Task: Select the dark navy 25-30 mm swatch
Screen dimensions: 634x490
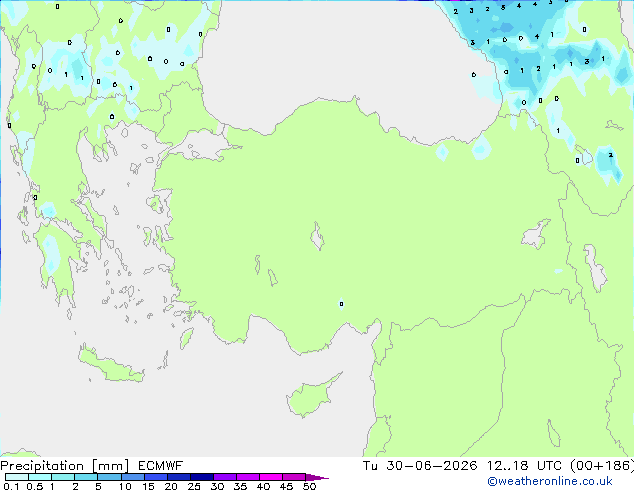Action: [201, 477]
